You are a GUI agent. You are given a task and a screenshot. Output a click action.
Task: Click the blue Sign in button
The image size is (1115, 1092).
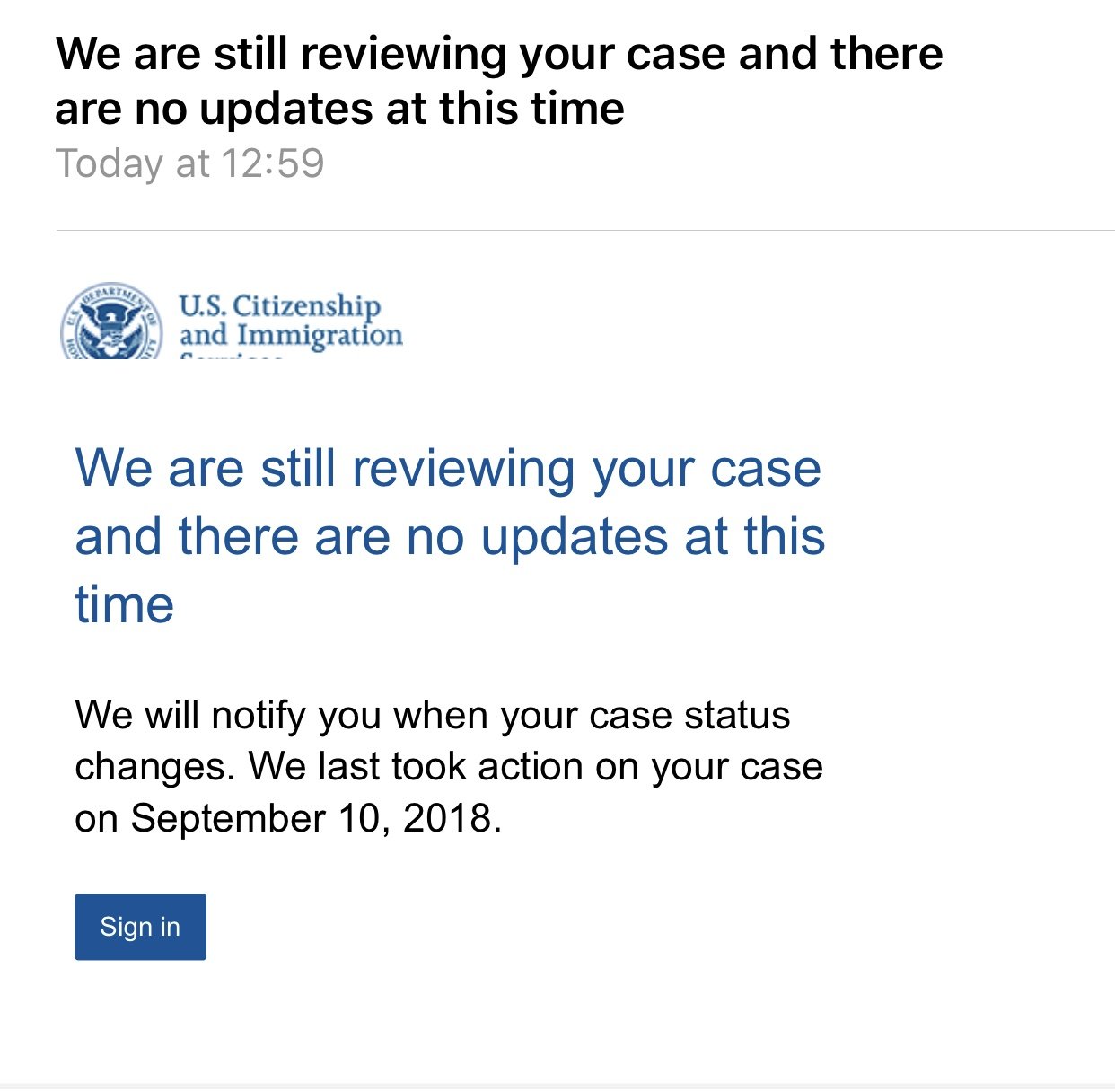click(x=140, y=927)
